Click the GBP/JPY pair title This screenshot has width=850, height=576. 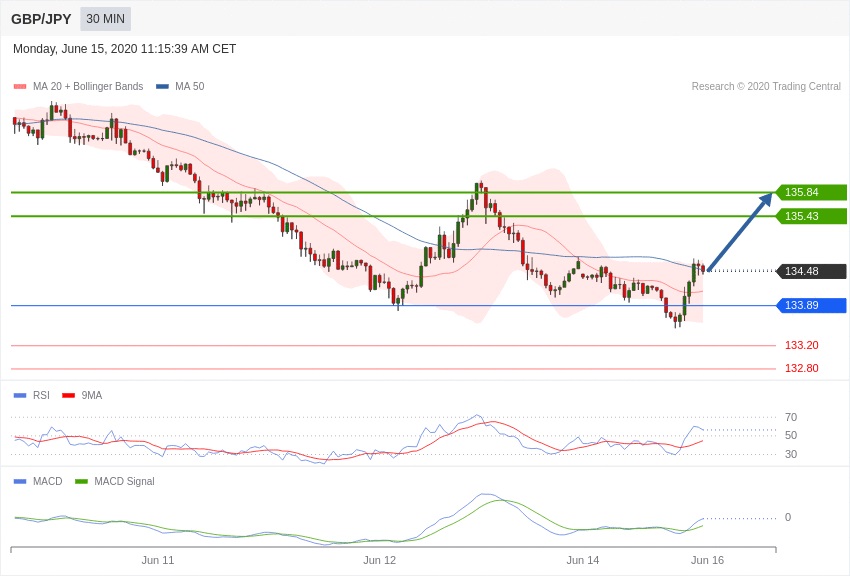click(41, 19)
